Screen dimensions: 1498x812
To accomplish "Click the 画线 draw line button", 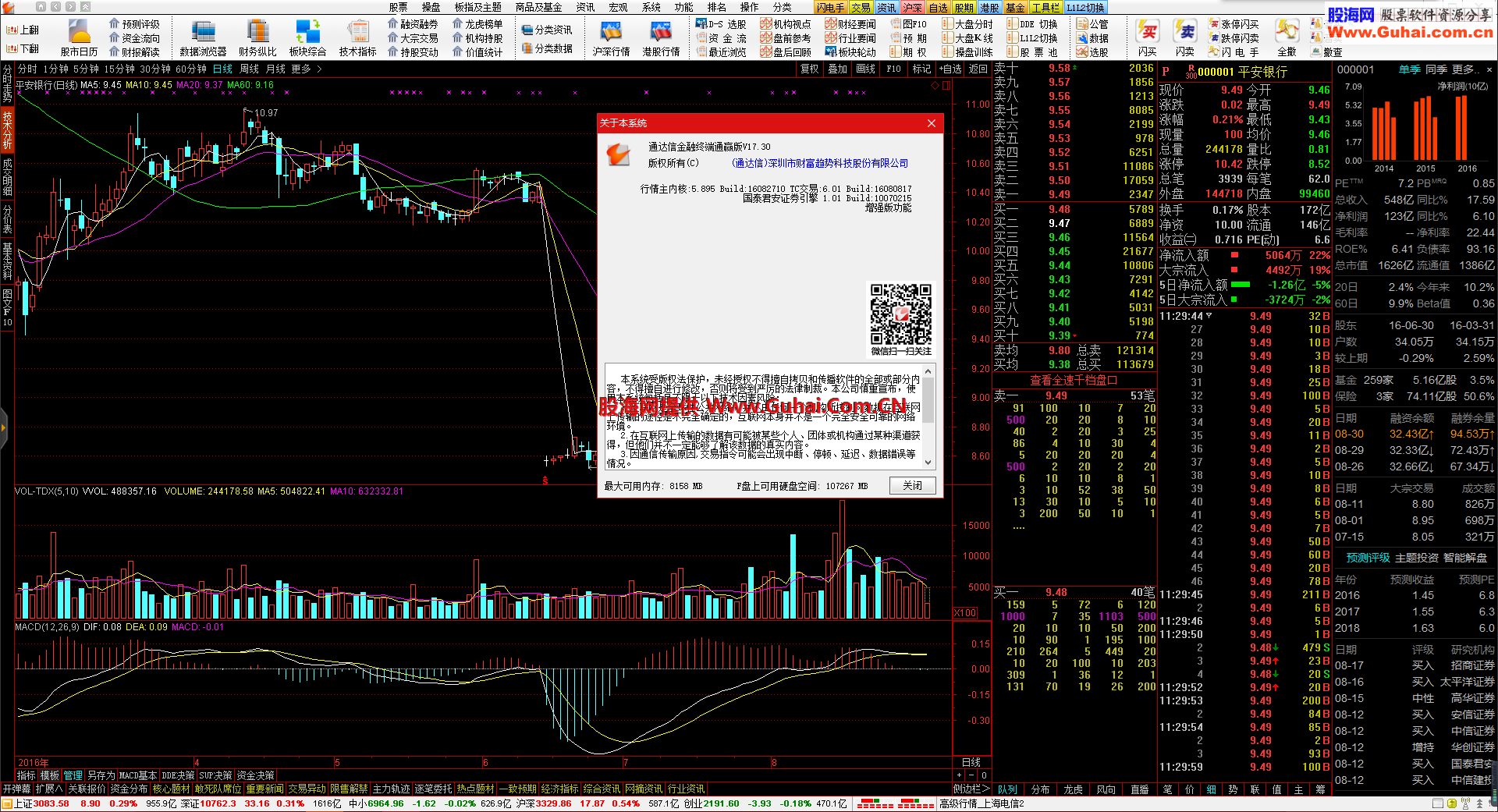I will [x=866, y=69].
